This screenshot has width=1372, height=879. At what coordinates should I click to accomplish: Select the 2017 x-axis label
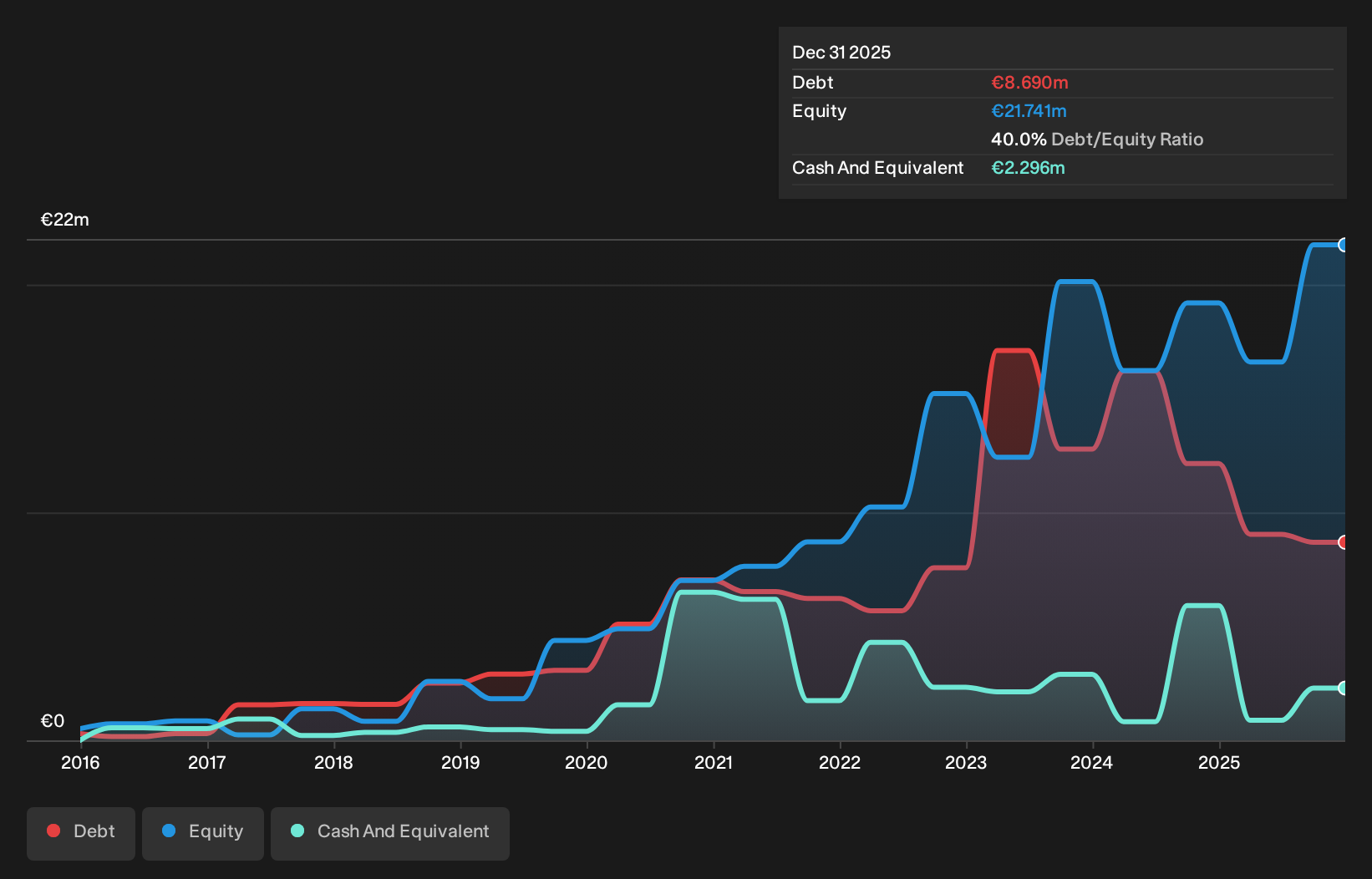pyautogui.click(x=206, y=763)
